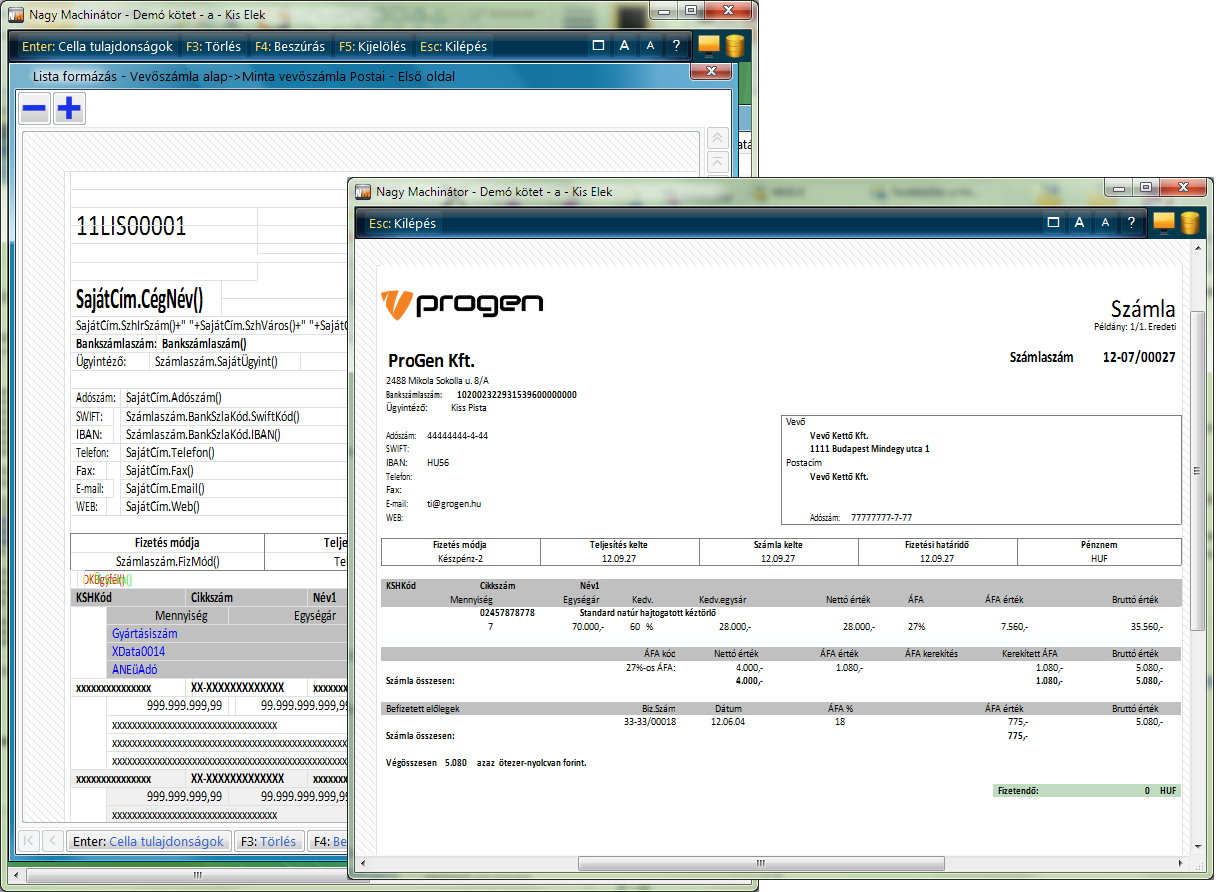Choose Esc: Kilépés in back window toolbar
Image resolution: width=1222 pixels, height=892 pixels.
tap(454, 47)
